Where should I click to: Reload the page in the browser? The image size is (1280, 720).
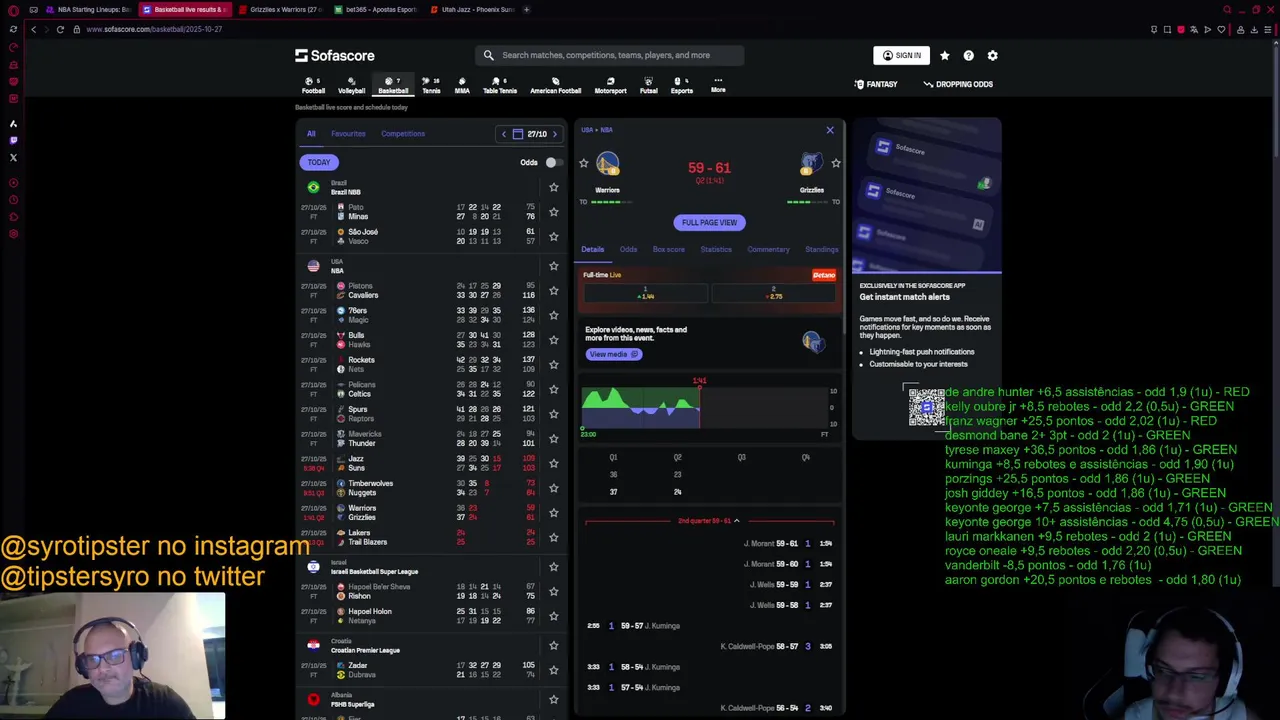coord(60,29)
